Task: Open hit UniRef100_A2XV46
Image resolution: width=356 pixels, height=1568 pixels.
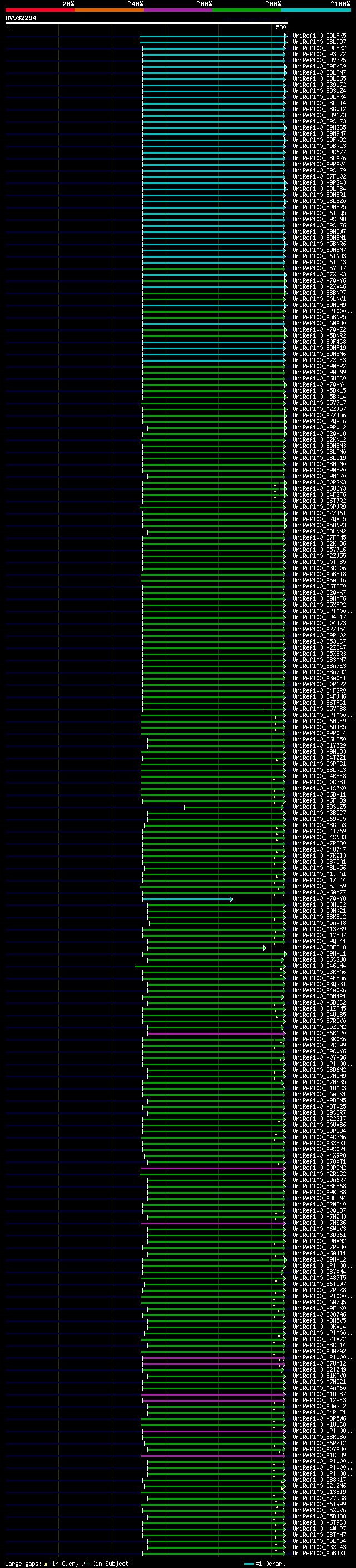Action: [319, 286]
